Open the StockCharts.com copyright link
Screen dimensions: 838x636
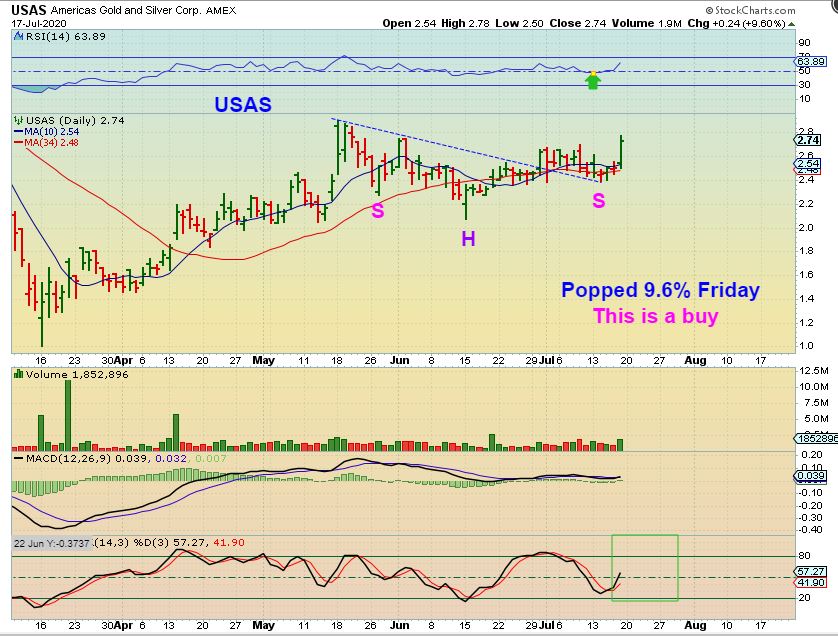tap(750, 10)
